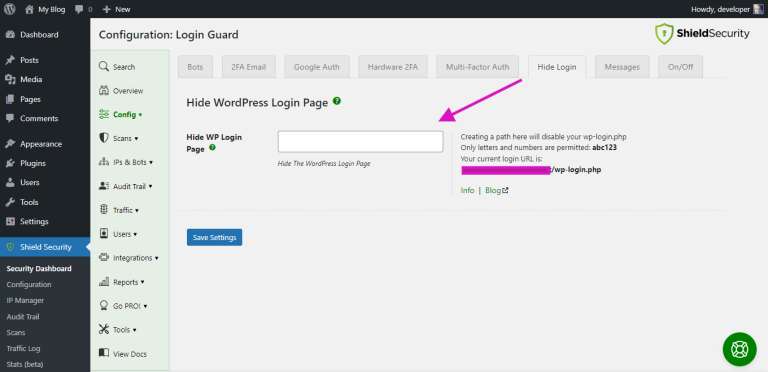Open Stats (beta) submenu link

(x=24, y=364)
